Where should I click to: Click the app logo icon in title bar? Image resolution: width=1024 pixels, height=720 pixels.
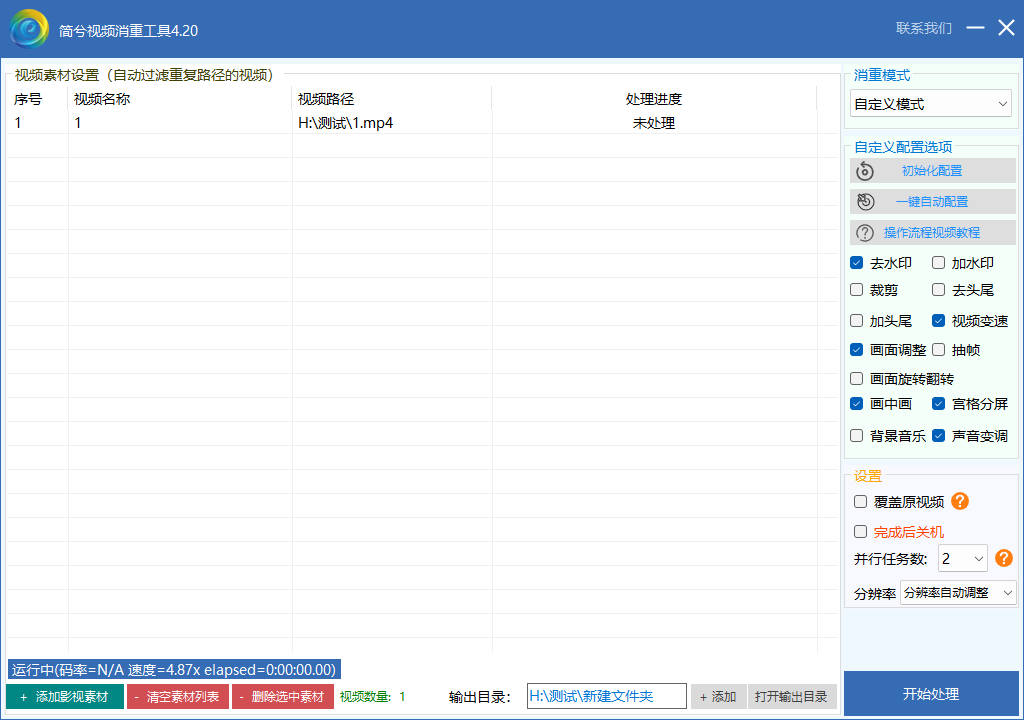[29, 29]
